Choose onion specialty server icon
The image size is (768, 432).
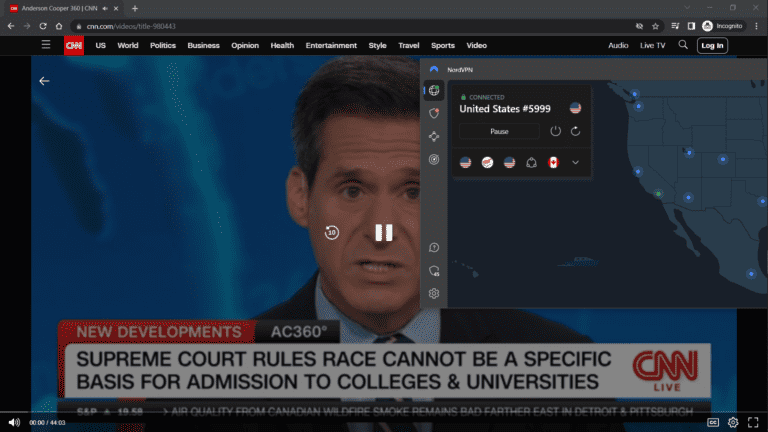click(x=531, y=163)
